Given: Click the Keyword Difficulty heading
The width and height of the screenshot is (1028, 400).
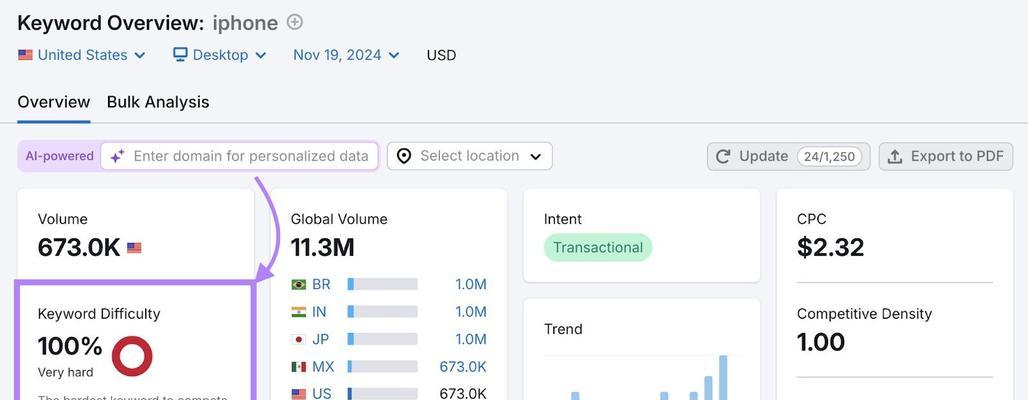Looking at the screenshot, I should coord(99,314).
